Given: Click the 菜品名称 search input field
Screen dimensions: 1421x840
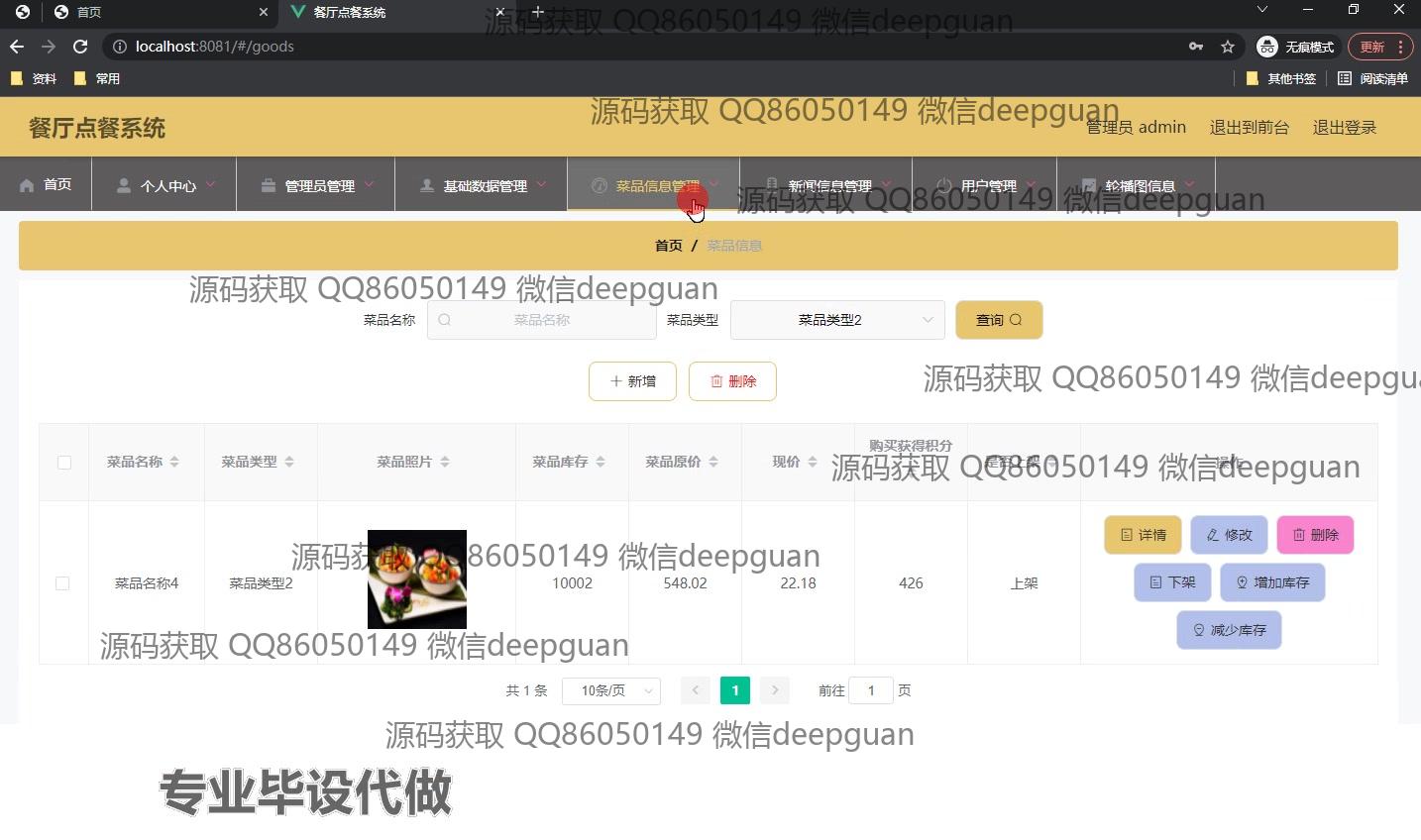Looking at the screenshot, I should (x=542, y=320).
